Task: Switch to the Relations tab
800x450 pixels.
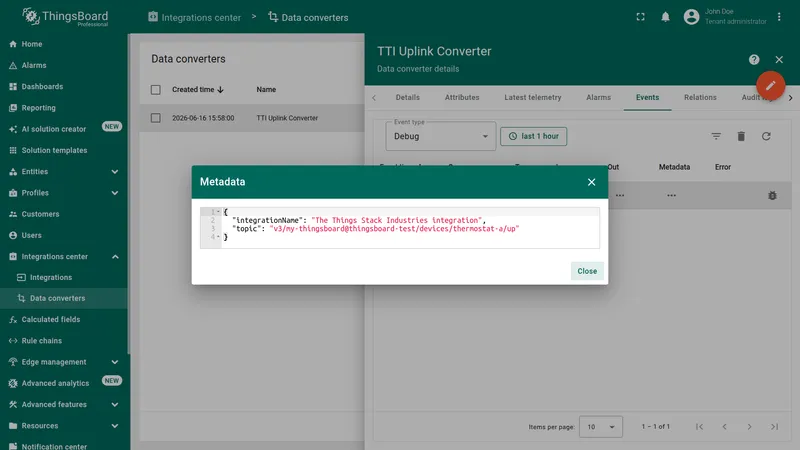Action: point(700,97)
